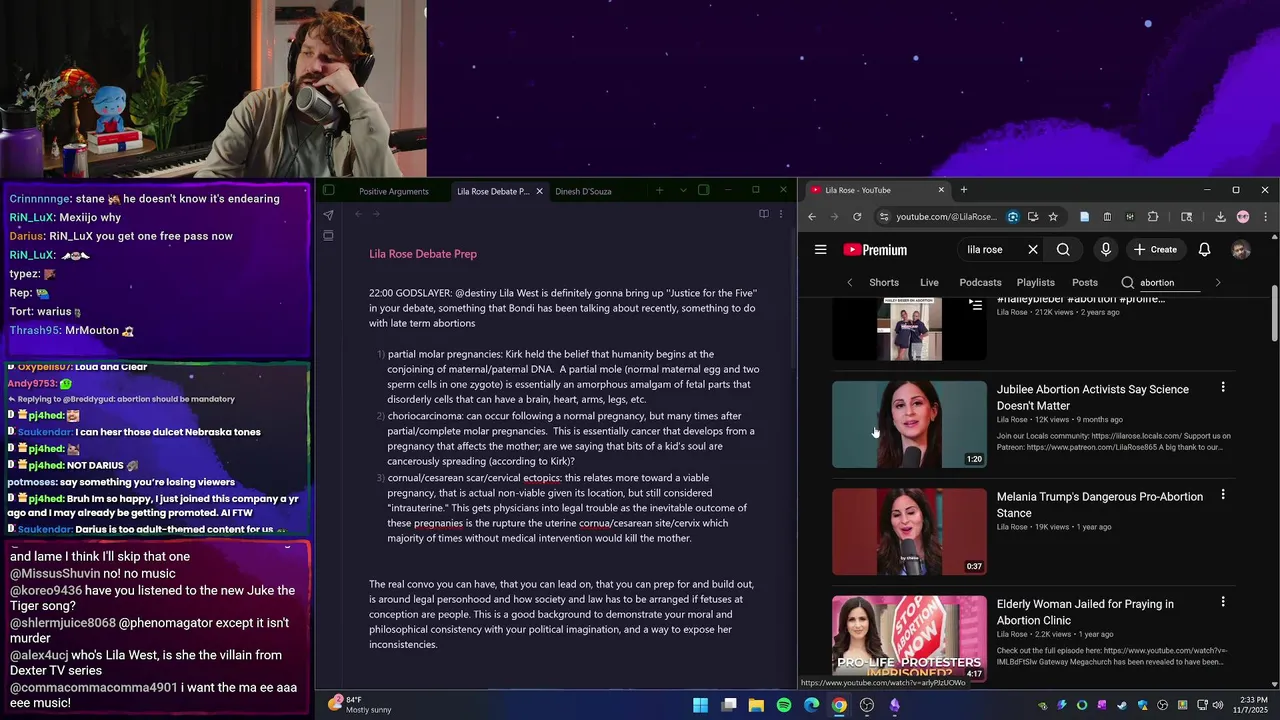Open Obsidian from the taskbar
Screen dimensions: 1280x720
tap(894, 705)
